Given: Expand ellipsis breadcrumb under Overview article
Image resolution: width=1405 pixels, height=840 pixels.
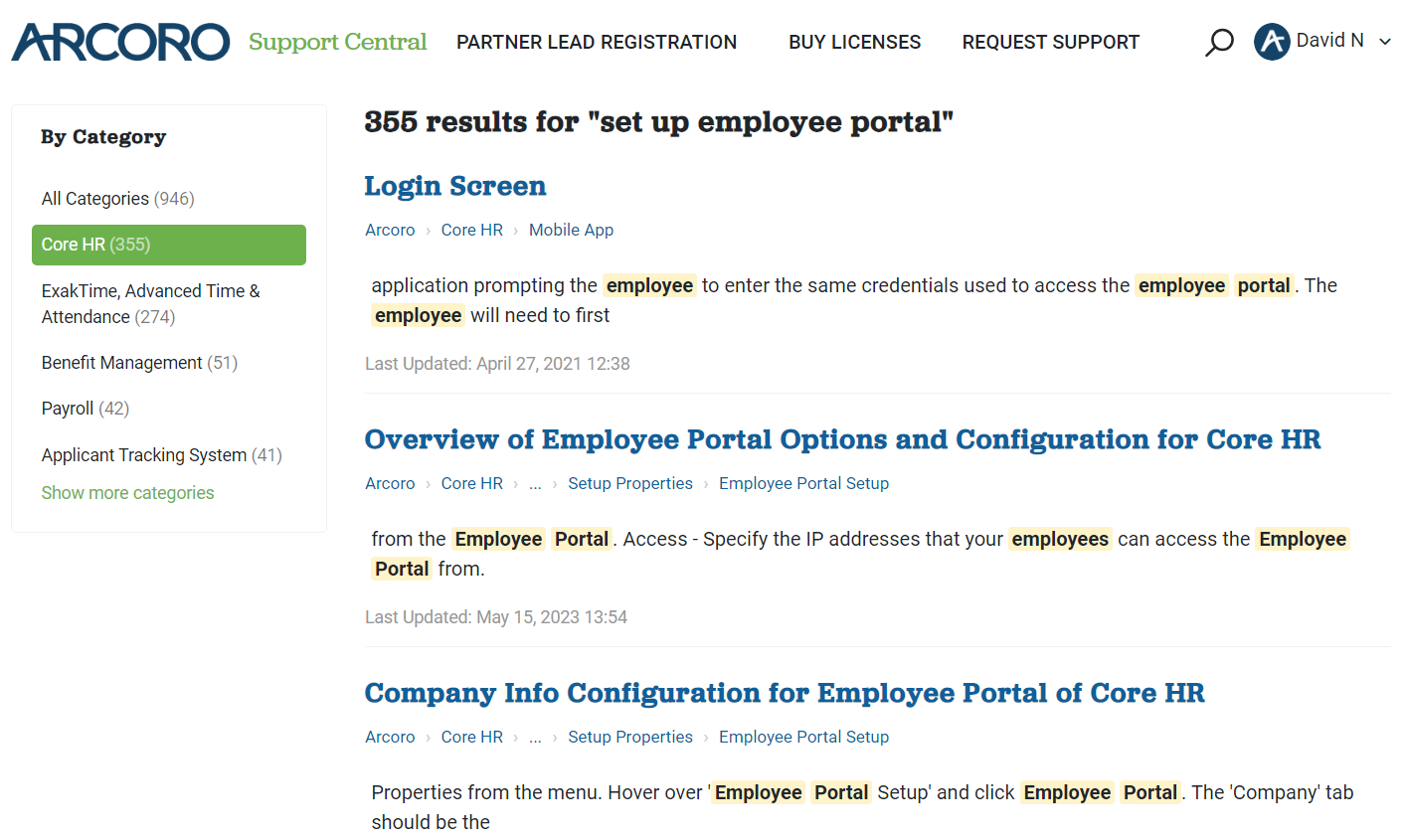Looking at the screenshot, I should pos(535,484).
